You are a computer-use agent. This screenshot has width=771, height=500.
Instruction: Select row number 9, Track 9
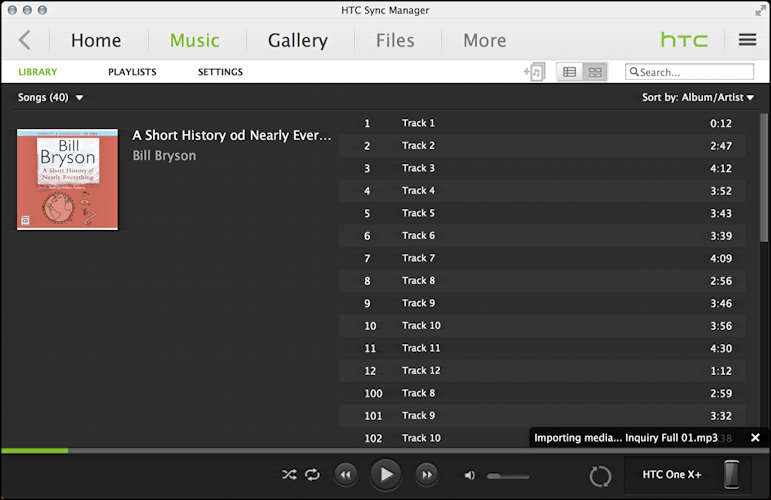[542, 303]
